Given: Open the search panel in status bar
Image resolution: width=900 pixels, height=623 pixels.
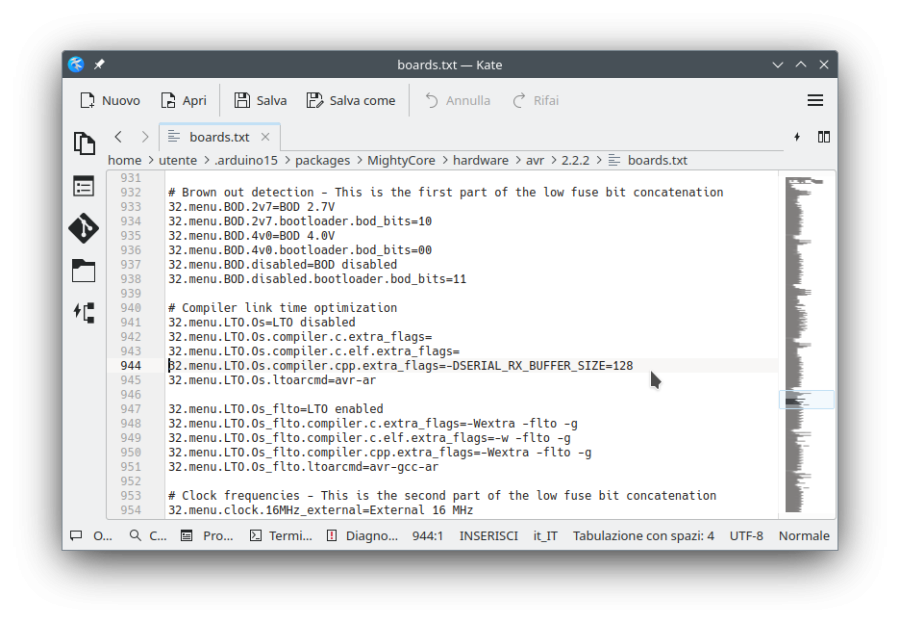Looking at the screenshot, I should [148, 536].
